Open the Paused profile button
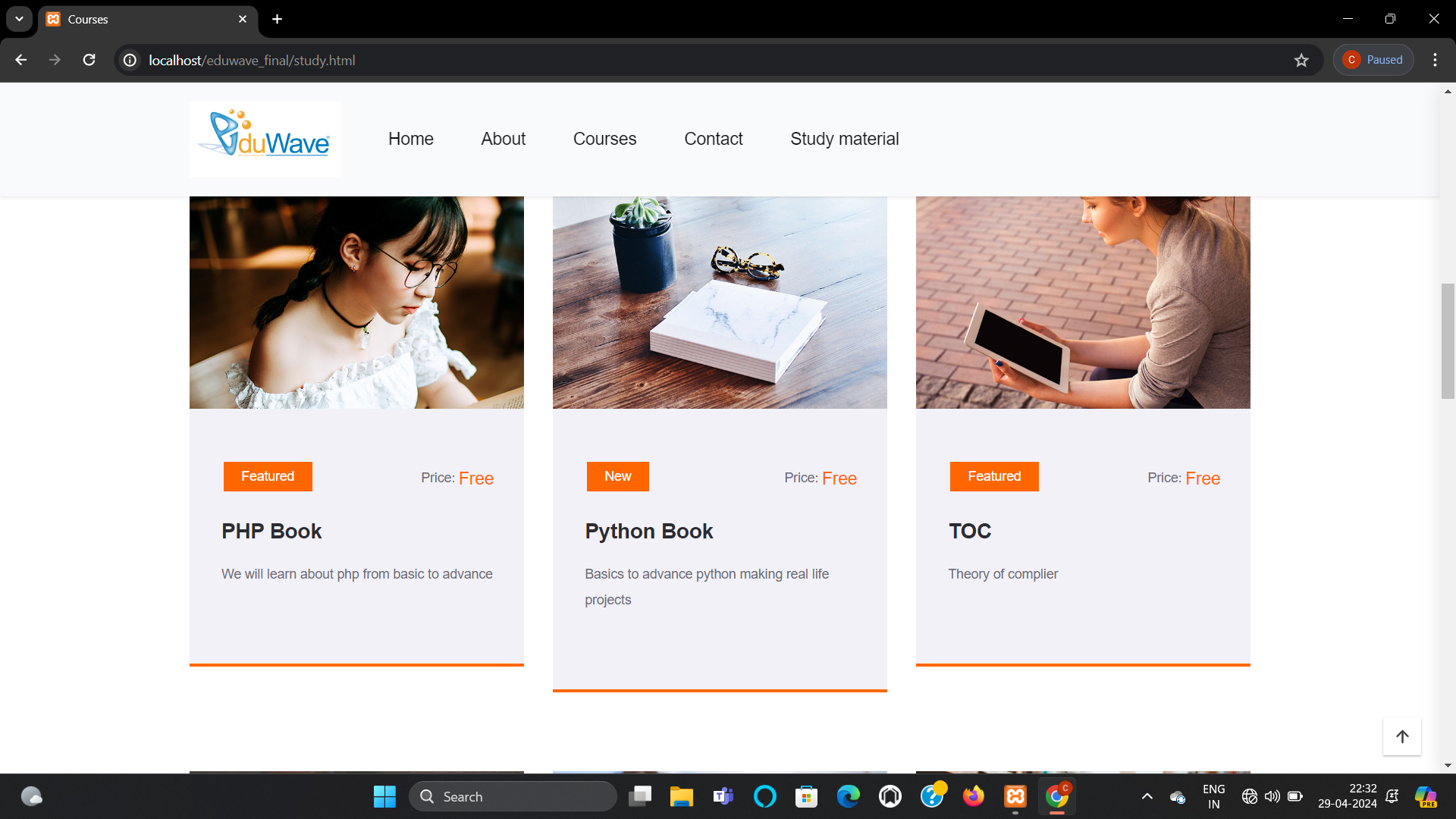Viewport: 1456px width, 819px height. pyautogui.click(x=1373, y=60)
